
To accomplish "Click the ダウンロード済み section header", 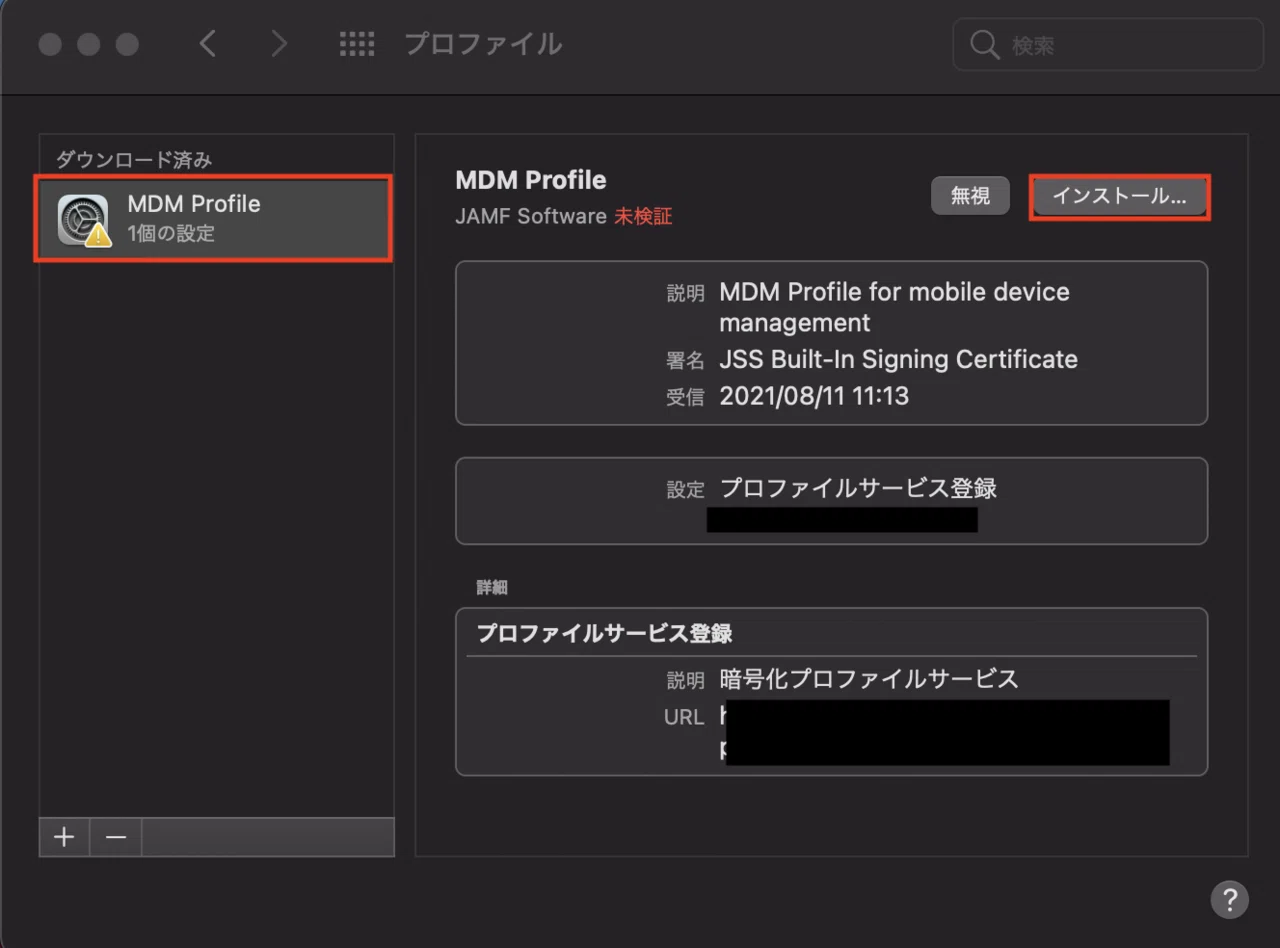I will [x=134, y=159].
